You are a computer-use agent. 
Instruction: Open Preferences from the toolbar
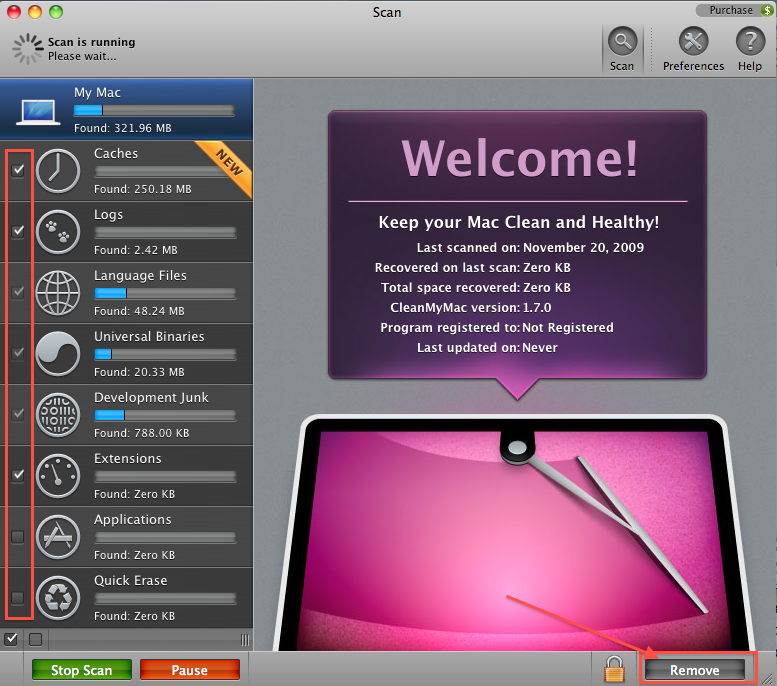(693, 43)
